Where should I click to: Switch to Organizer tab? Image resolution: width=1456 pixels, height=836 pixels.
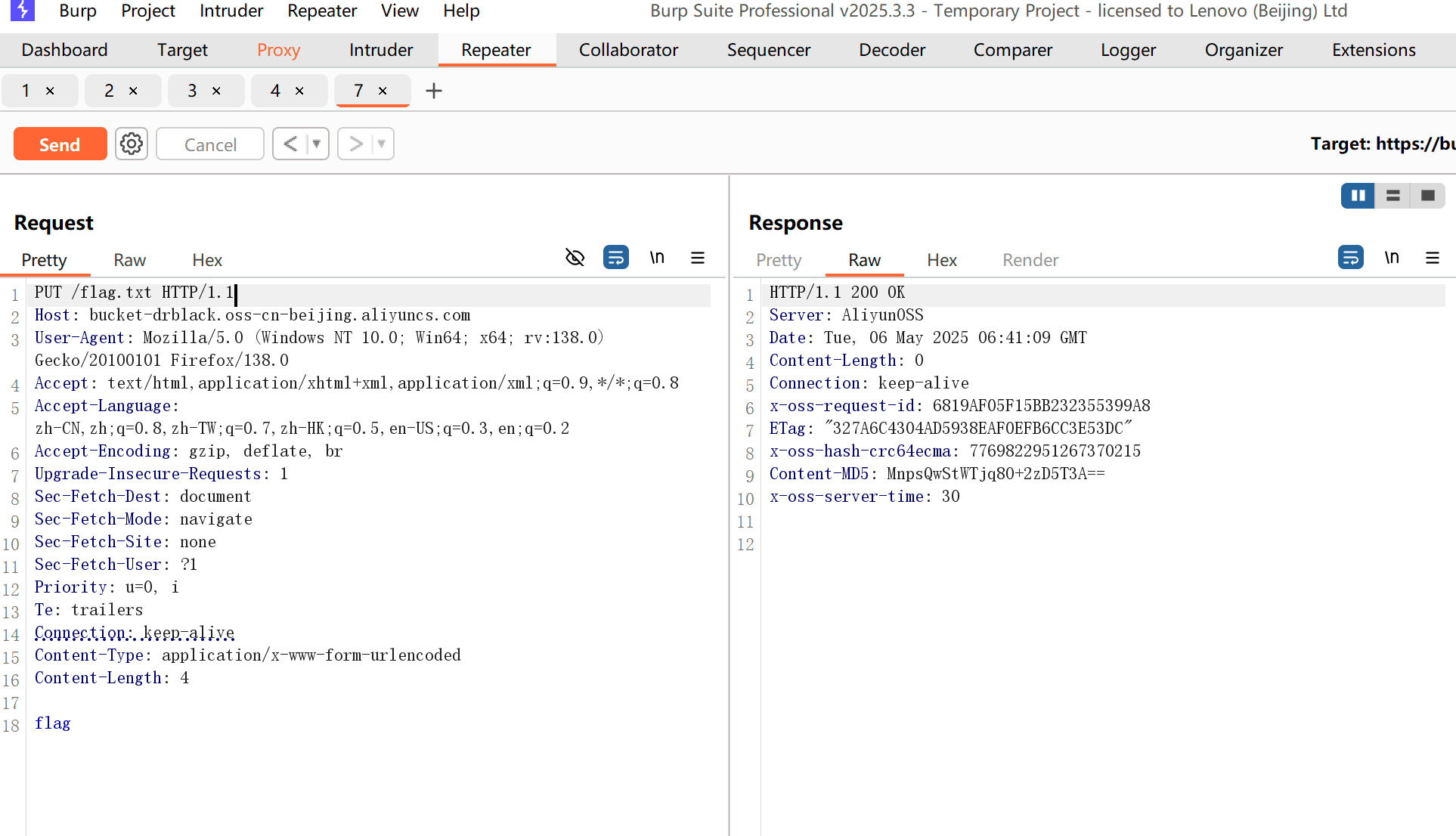pyautogui.click(x=1244, y=50)
